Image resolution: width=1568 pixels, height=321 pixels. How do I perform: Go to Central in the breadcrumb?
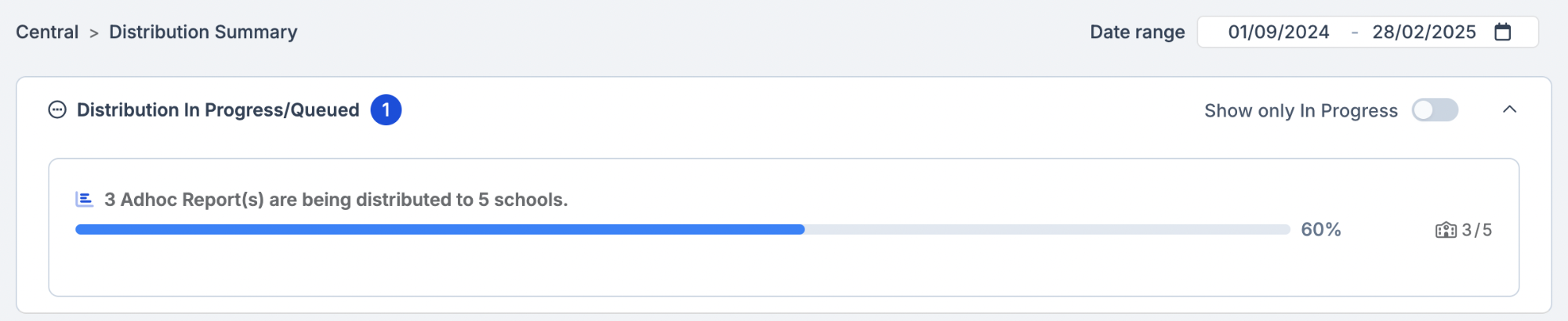pyautogui.click(x=47, y=32)
